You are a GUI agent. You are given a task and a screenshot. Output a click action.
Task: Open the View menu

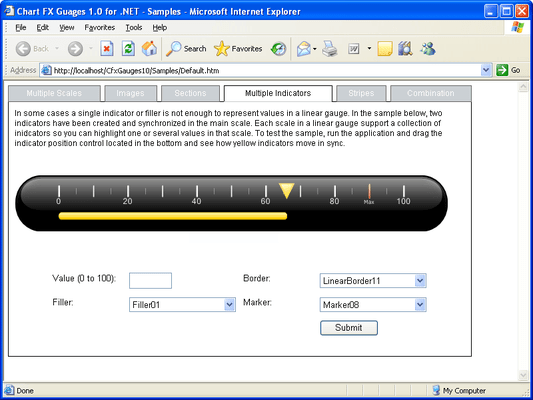click(67, 28)
